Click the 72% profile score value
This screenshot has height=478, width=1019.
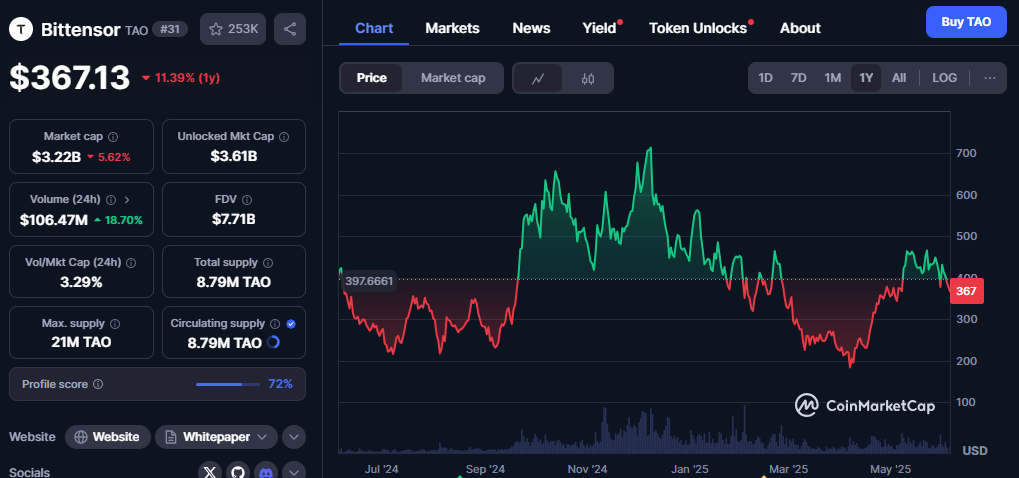pos(281,384)
